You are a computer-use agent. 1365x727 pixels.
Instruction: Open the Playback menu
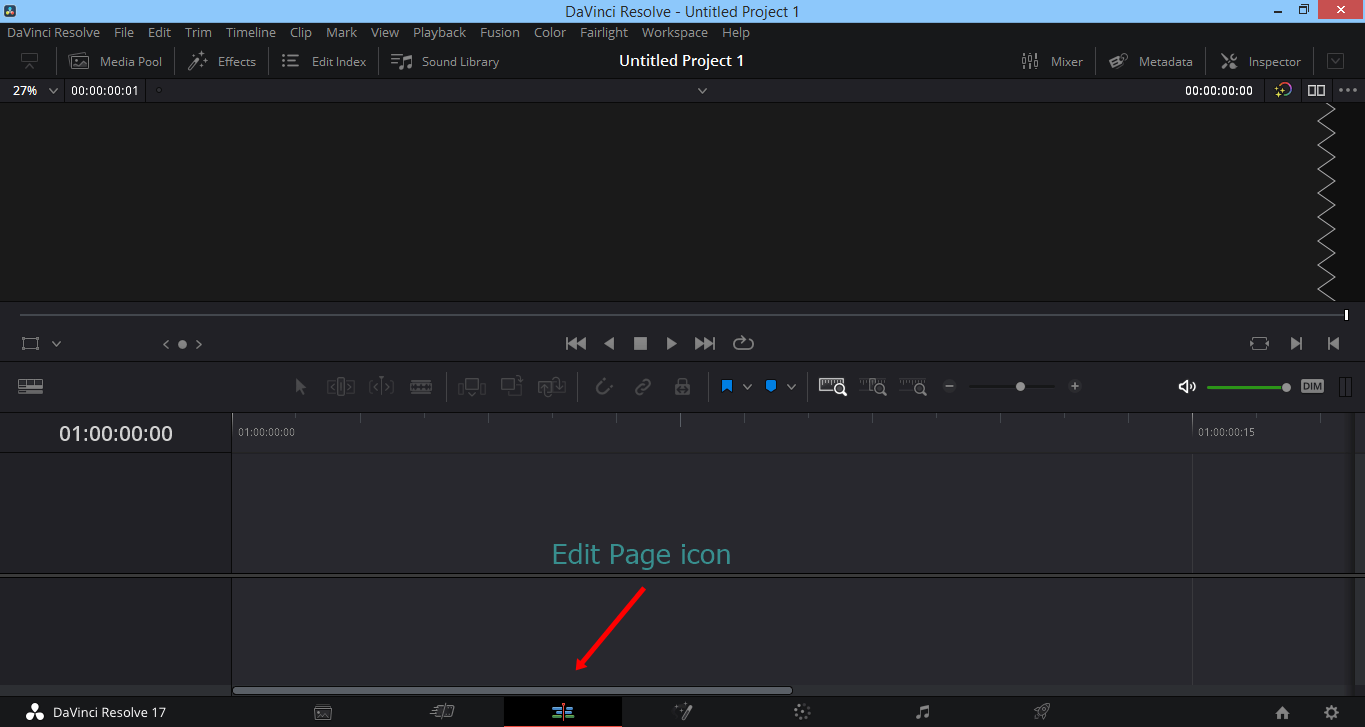(440, 32)
